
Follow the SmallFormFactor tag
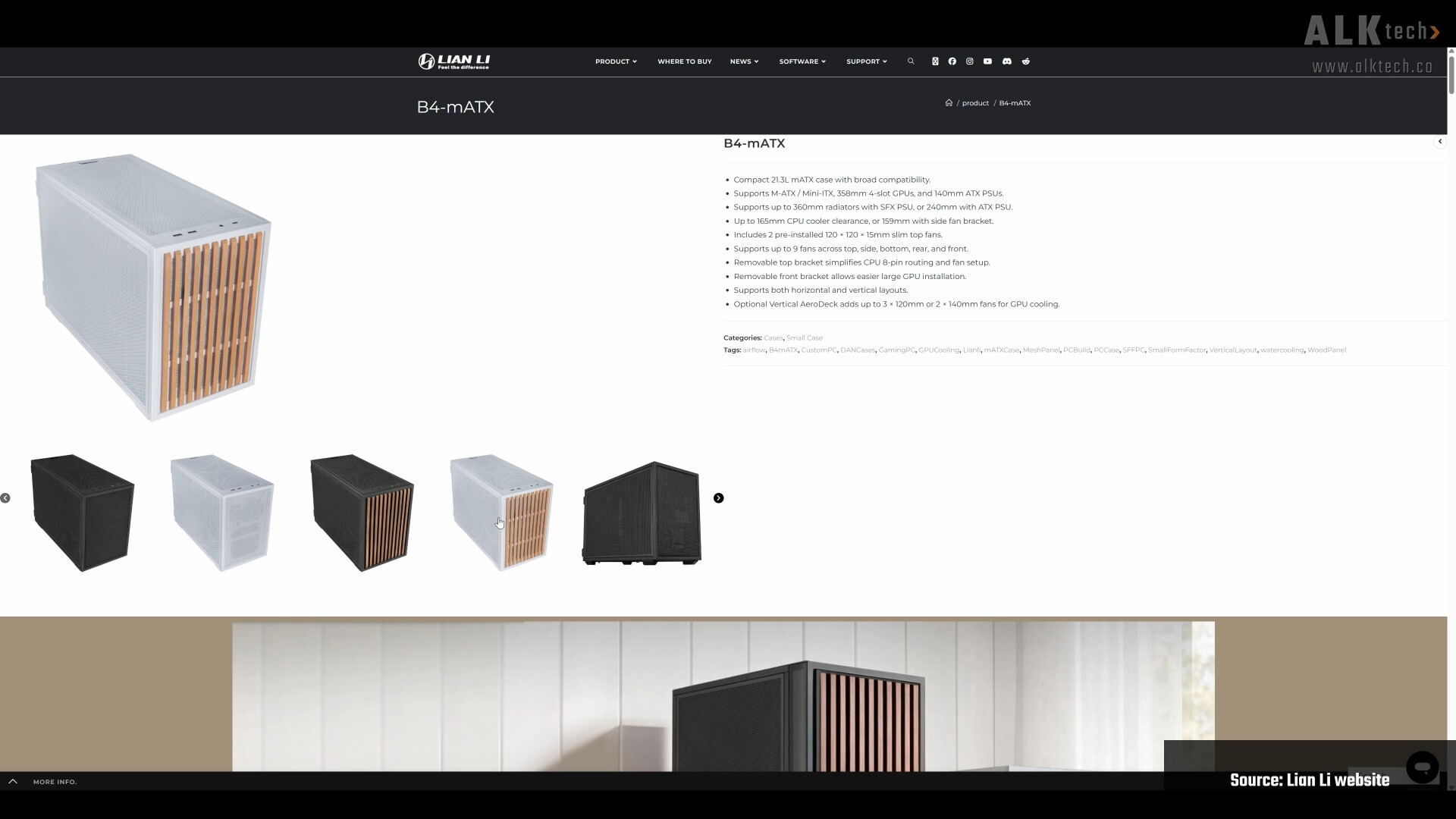coord(1177,350)
